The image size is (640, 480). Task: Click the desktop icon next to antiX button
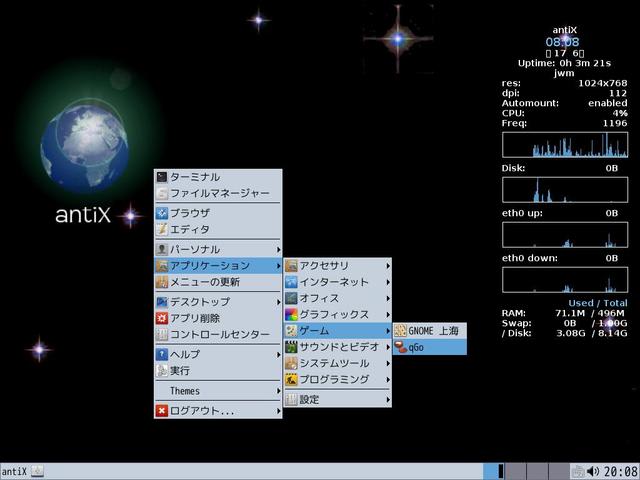[37, 471]
